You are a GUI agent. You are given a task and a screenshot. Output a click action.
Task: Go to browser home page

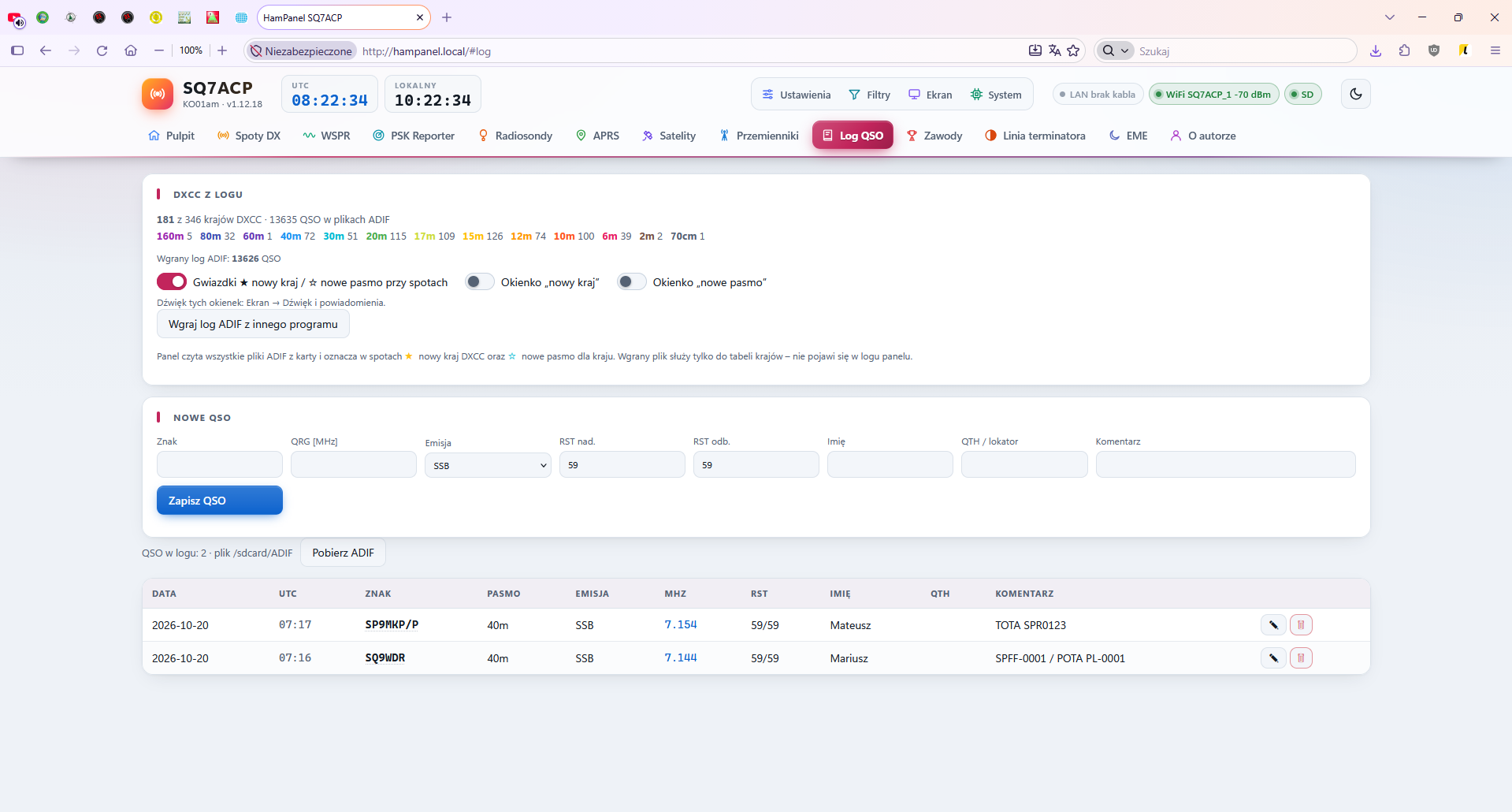(131, 50)
